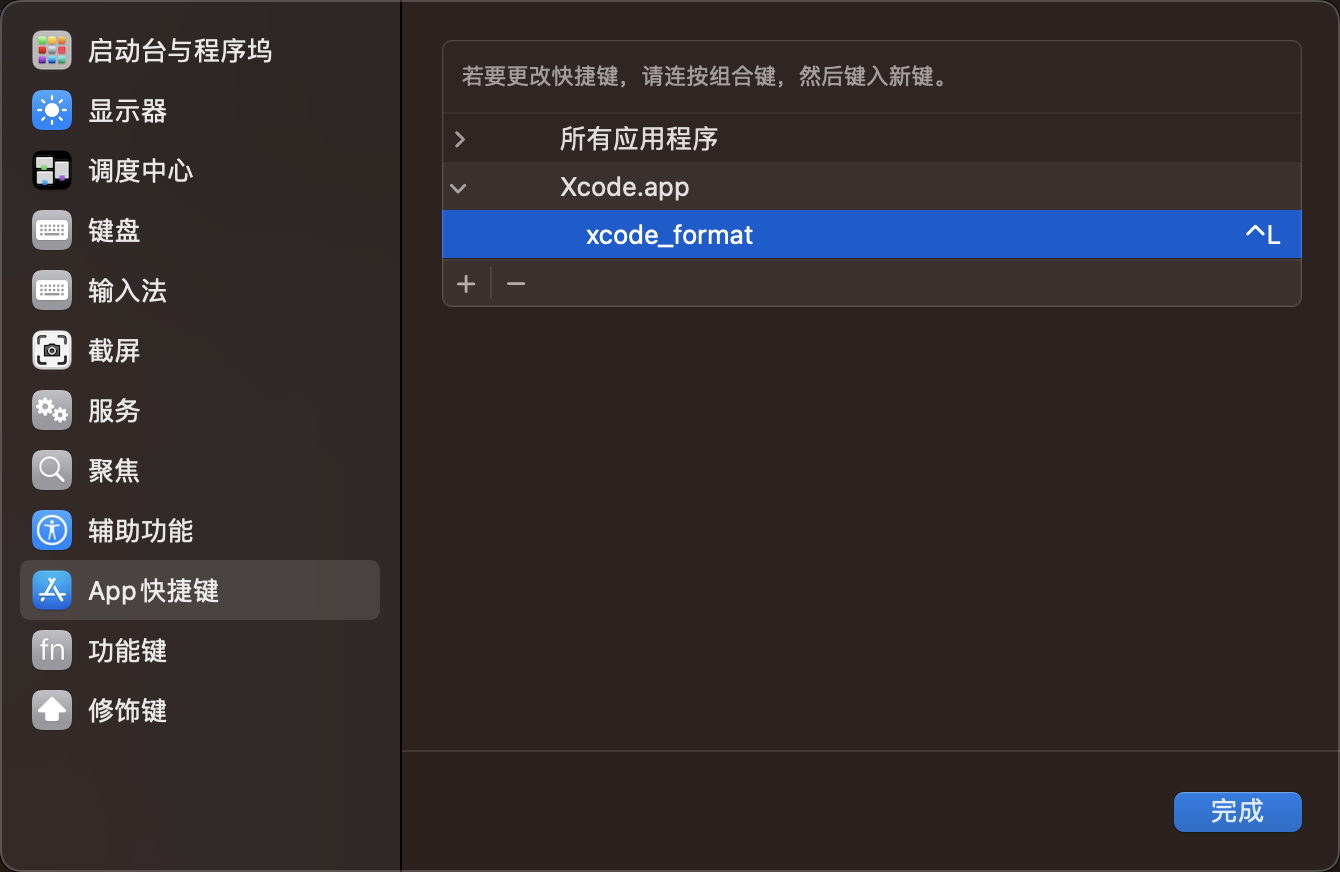This screenshot has width=1340, height=872.
Task: Select the xcode_format shortcut row
Action: [x=669, y=235]
